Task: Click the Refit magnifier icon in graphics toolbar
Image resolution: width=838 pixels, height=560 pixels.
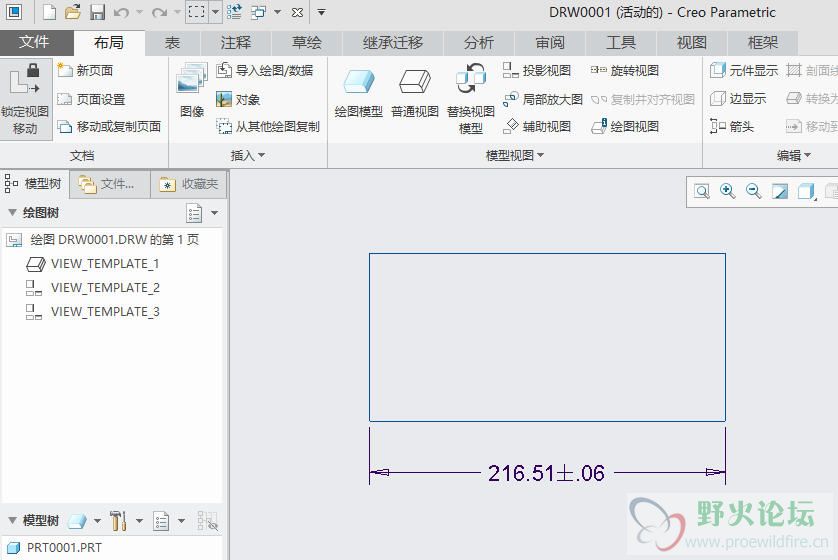Action: [702, 191]
